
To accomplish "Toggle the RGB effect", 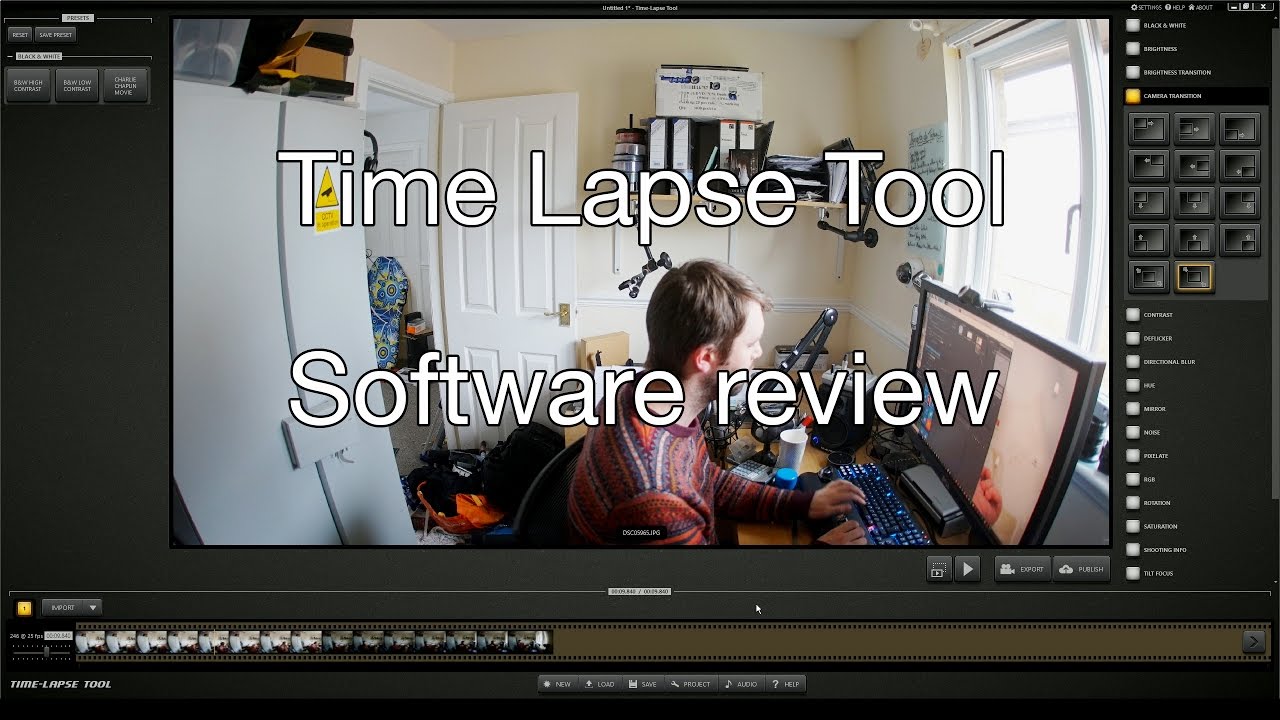I will coord(1133,479).
